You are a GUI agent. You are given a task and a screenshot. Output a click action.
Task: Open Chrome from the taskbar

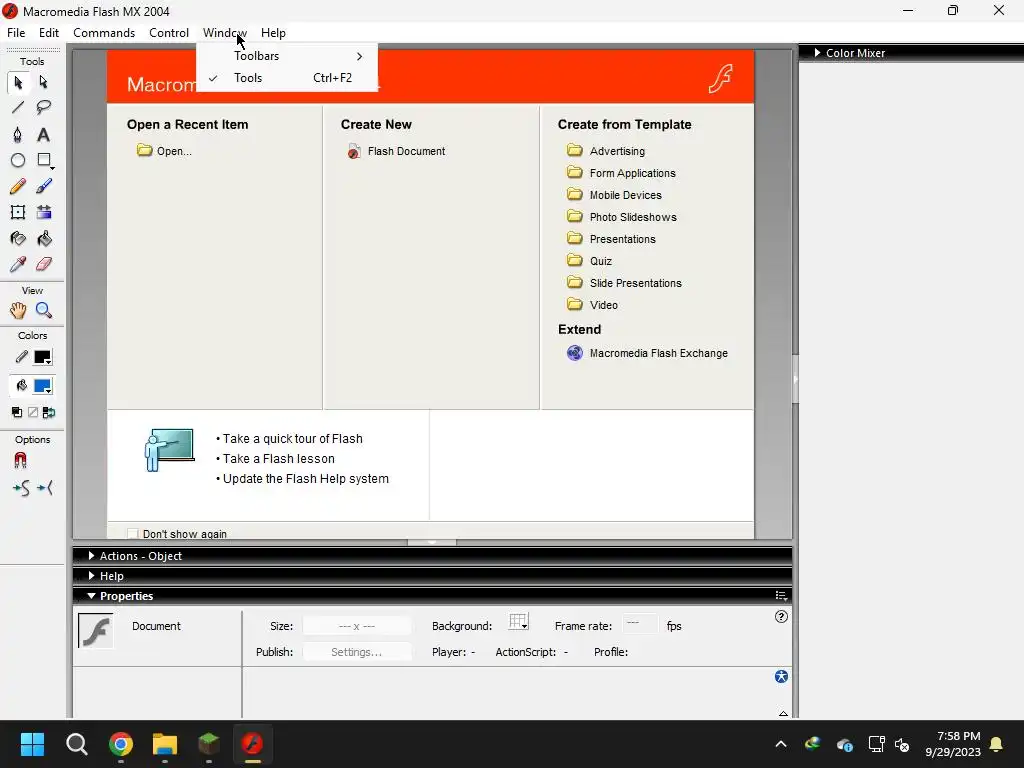point(121,744)
